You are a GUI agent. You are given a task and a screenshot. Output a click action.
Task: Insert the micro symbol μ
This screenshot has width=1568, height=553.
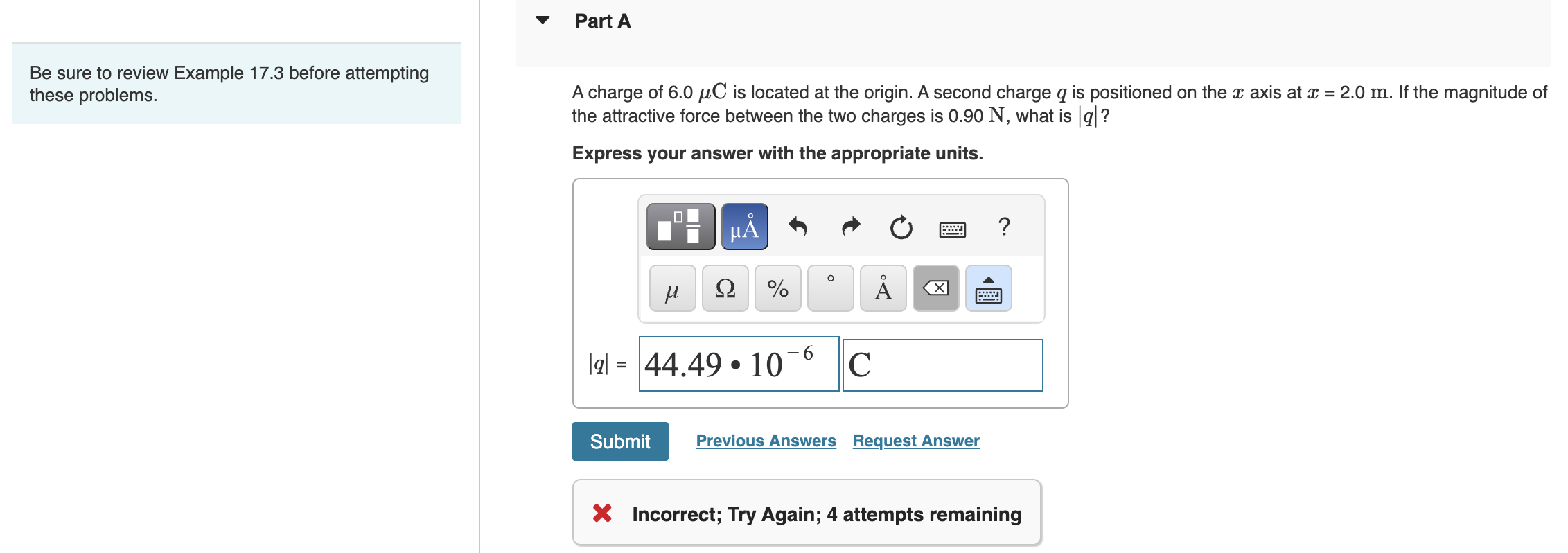click(x=671, y=288)
